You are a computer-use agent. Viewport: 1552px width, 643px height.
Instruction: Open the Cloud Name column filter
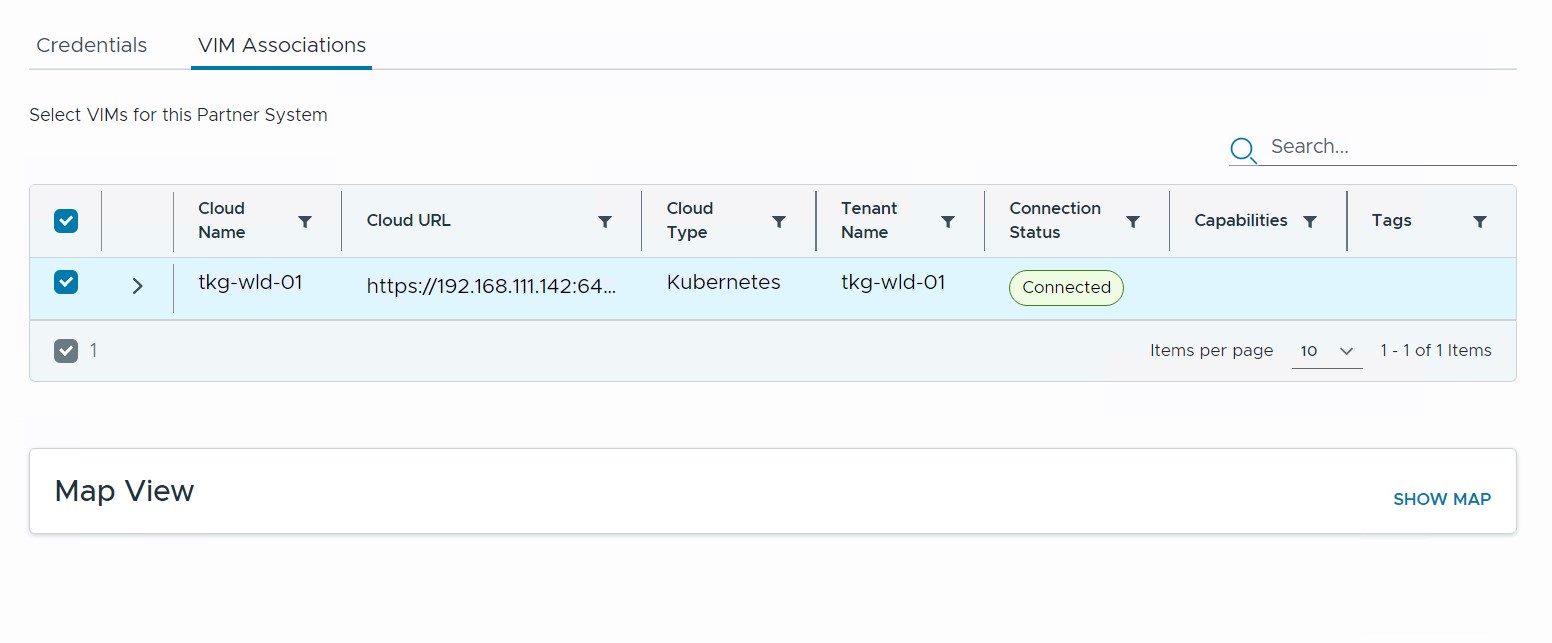305,222
